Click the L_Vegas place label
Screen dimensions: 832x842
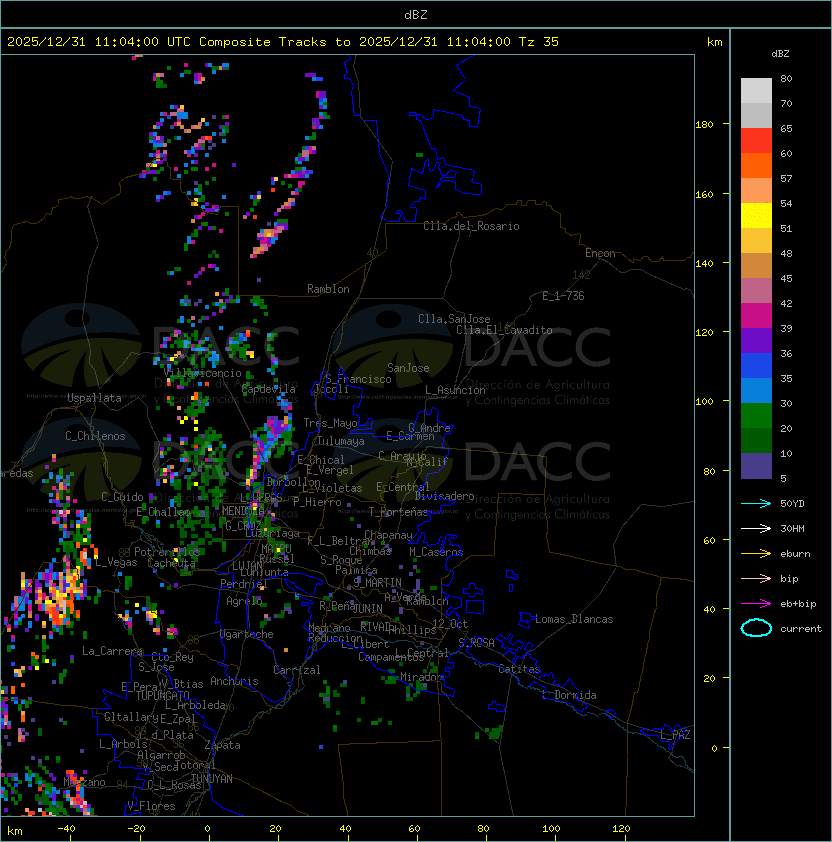click(116, 562)
